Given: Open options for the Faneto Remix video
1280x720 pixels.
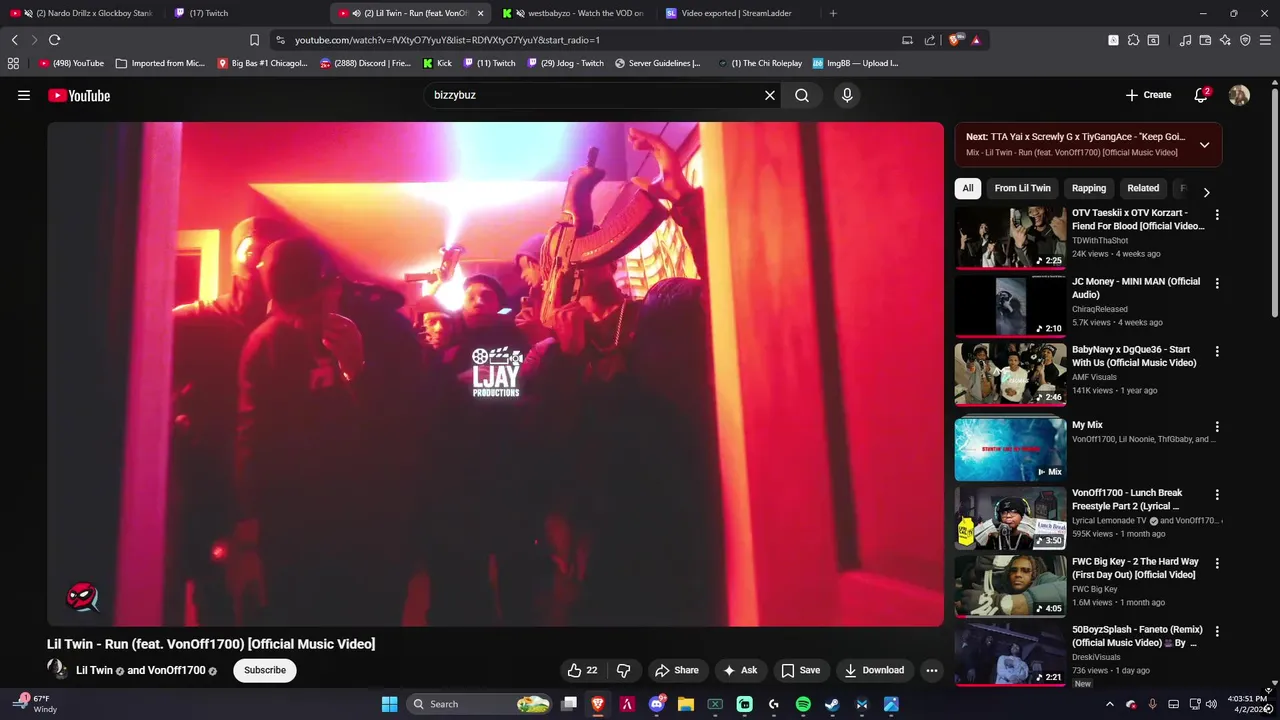Looking at the screenshot, I should (x=1217, y=632).
